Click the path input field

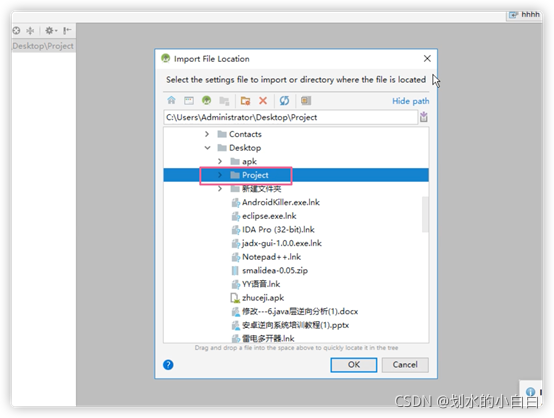pyautogui.click(x=291, y=117)
